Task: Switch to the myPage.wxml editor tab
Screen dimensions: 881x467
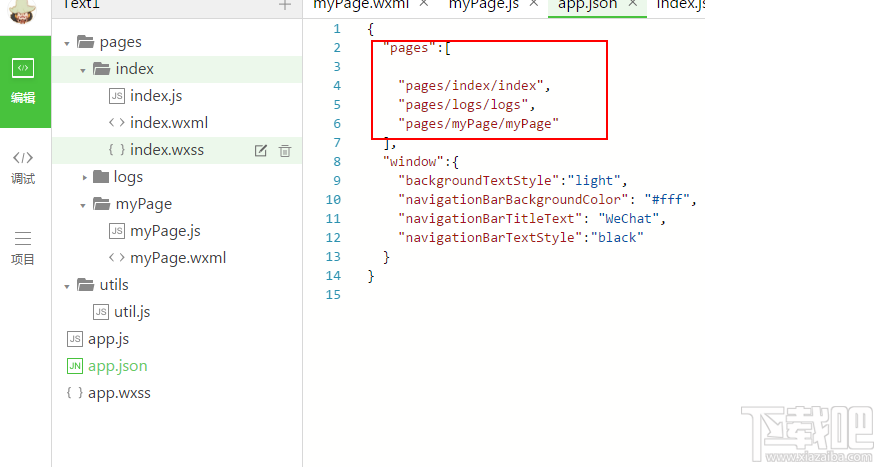Action: 361,4
